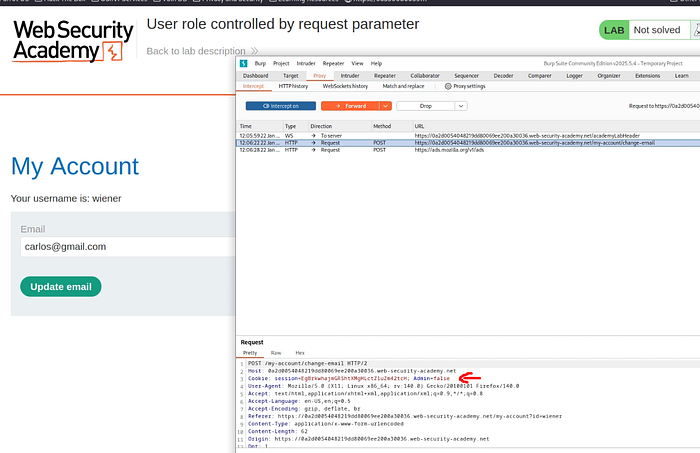The image size is (700, 453).
Task: Select the ads.mozilla.org request row
Action: tap(468, 150)
